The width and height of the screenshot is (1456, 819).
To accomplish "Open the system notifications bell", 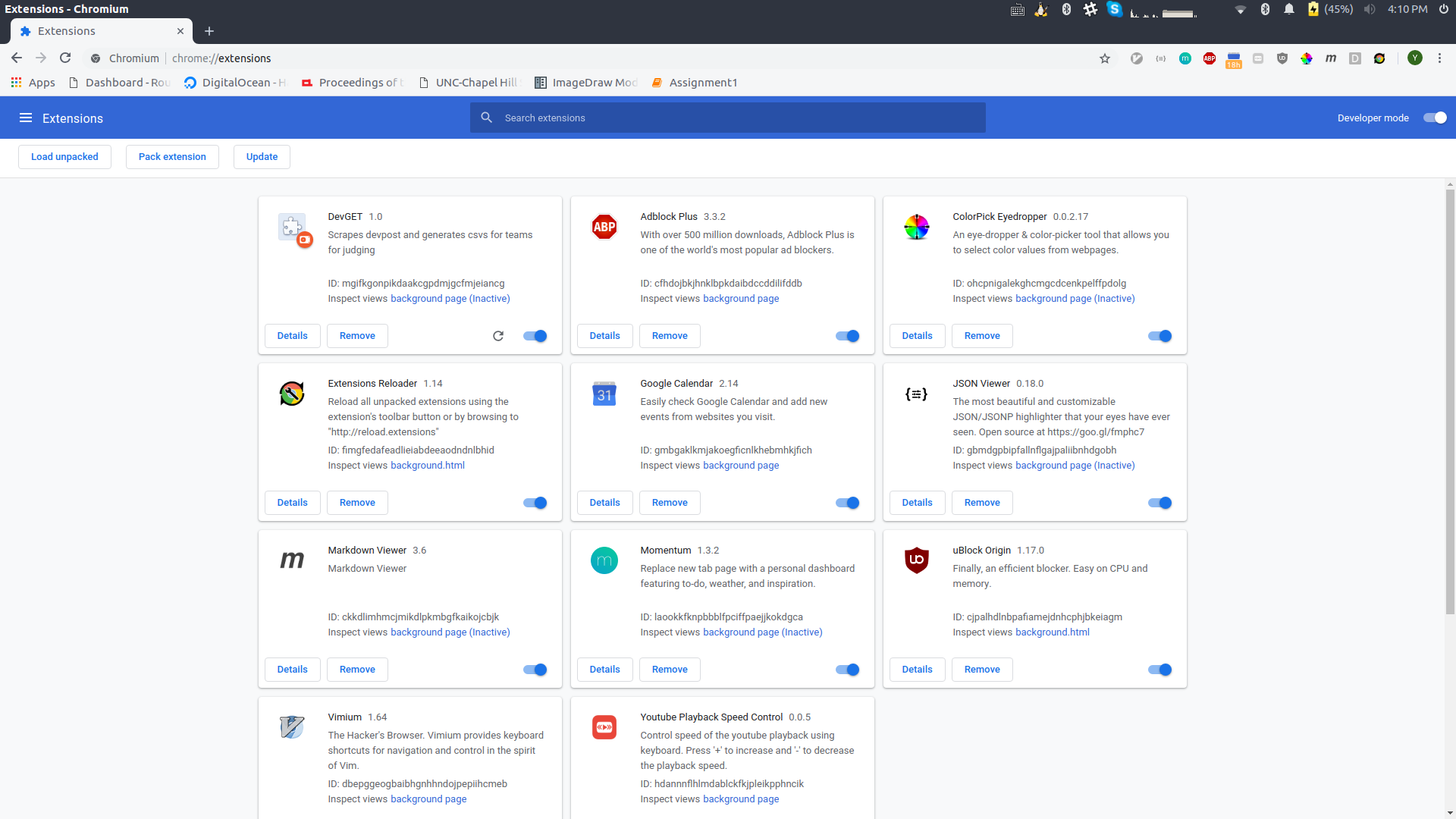I will [x=1288, y=9].
